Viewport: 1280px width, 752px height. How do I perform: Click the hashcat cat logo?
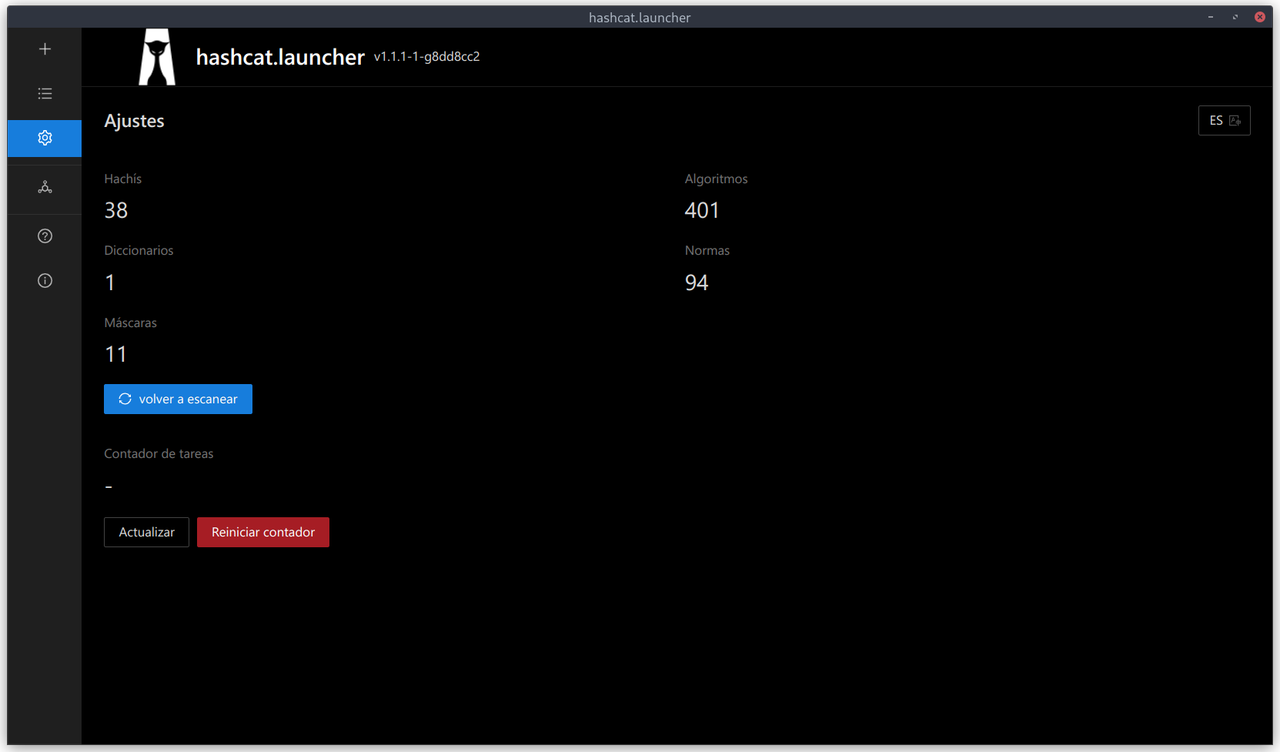pos(157,57)
